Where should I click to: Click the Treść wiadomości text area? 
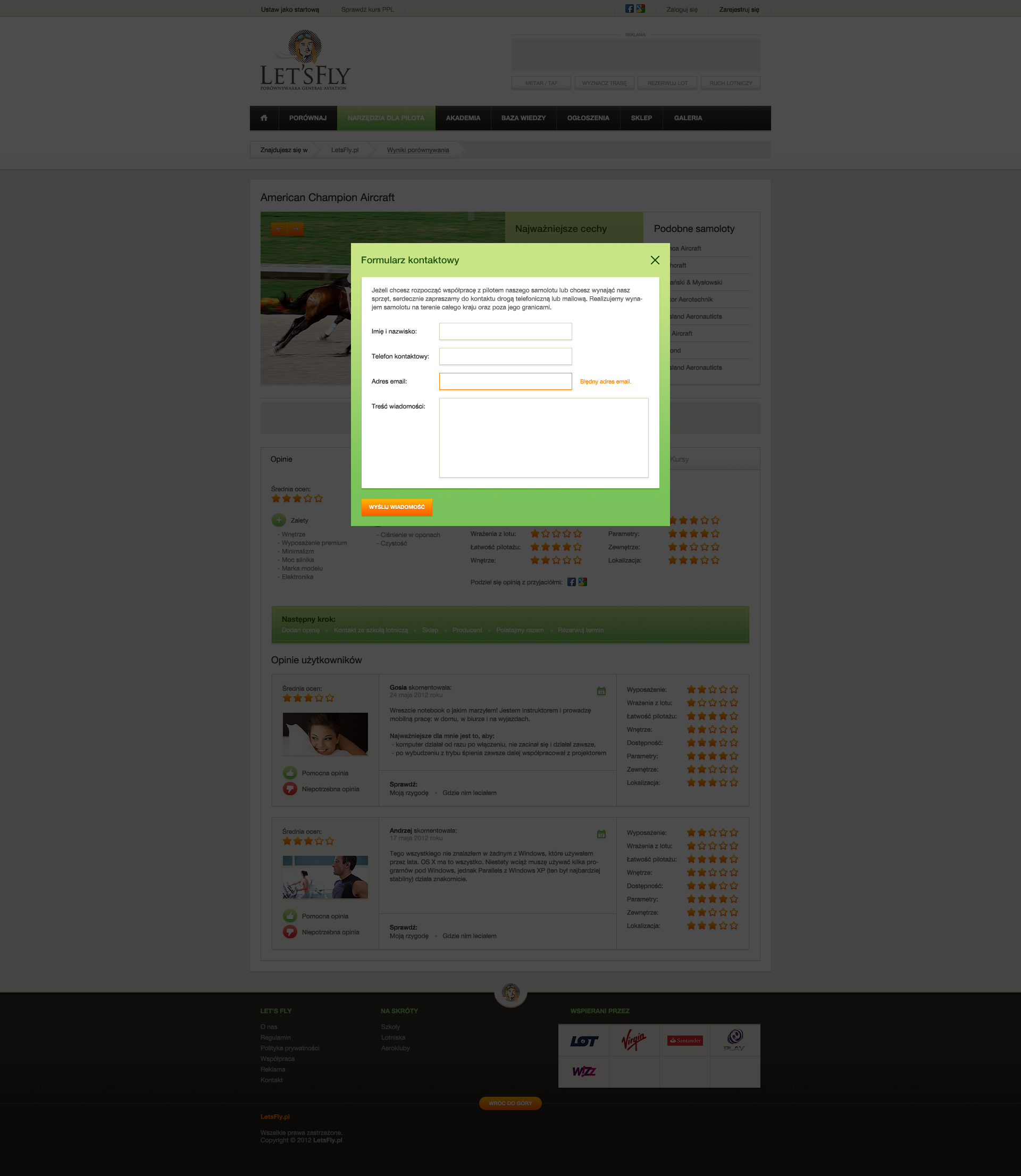tap(543, 438)
